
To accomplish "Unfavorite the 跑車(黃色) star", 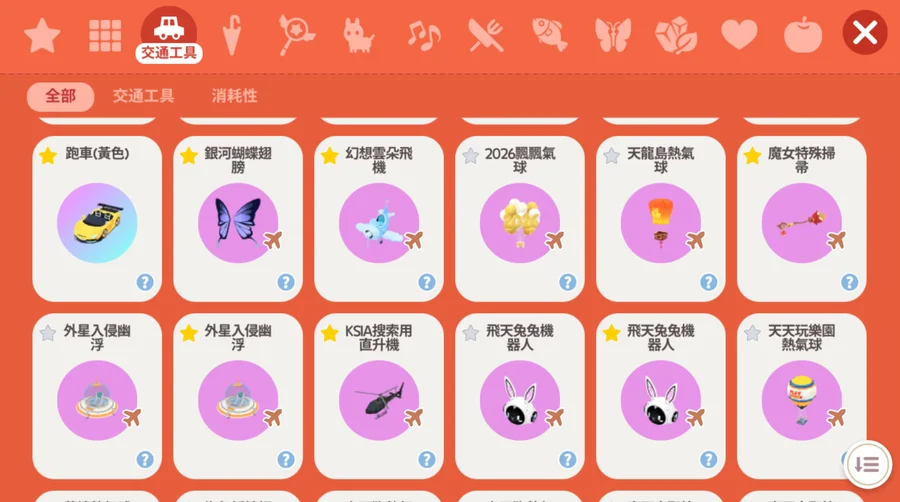I will pyautogui.click(x=48, y=155).
